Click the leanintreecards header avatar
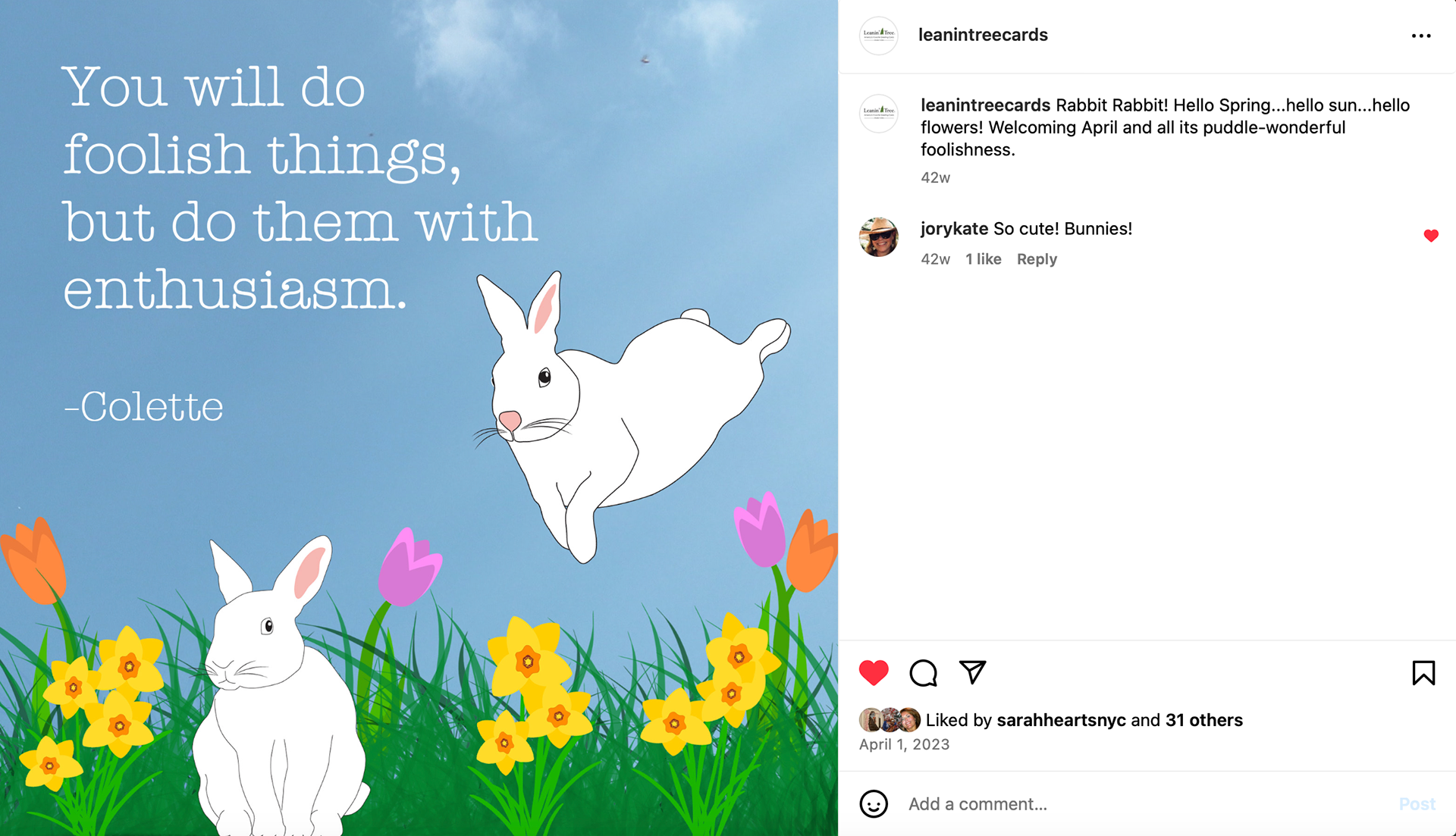Image resolution: width=1456 pixels, height=836 pixels. [x=879, y=35]
